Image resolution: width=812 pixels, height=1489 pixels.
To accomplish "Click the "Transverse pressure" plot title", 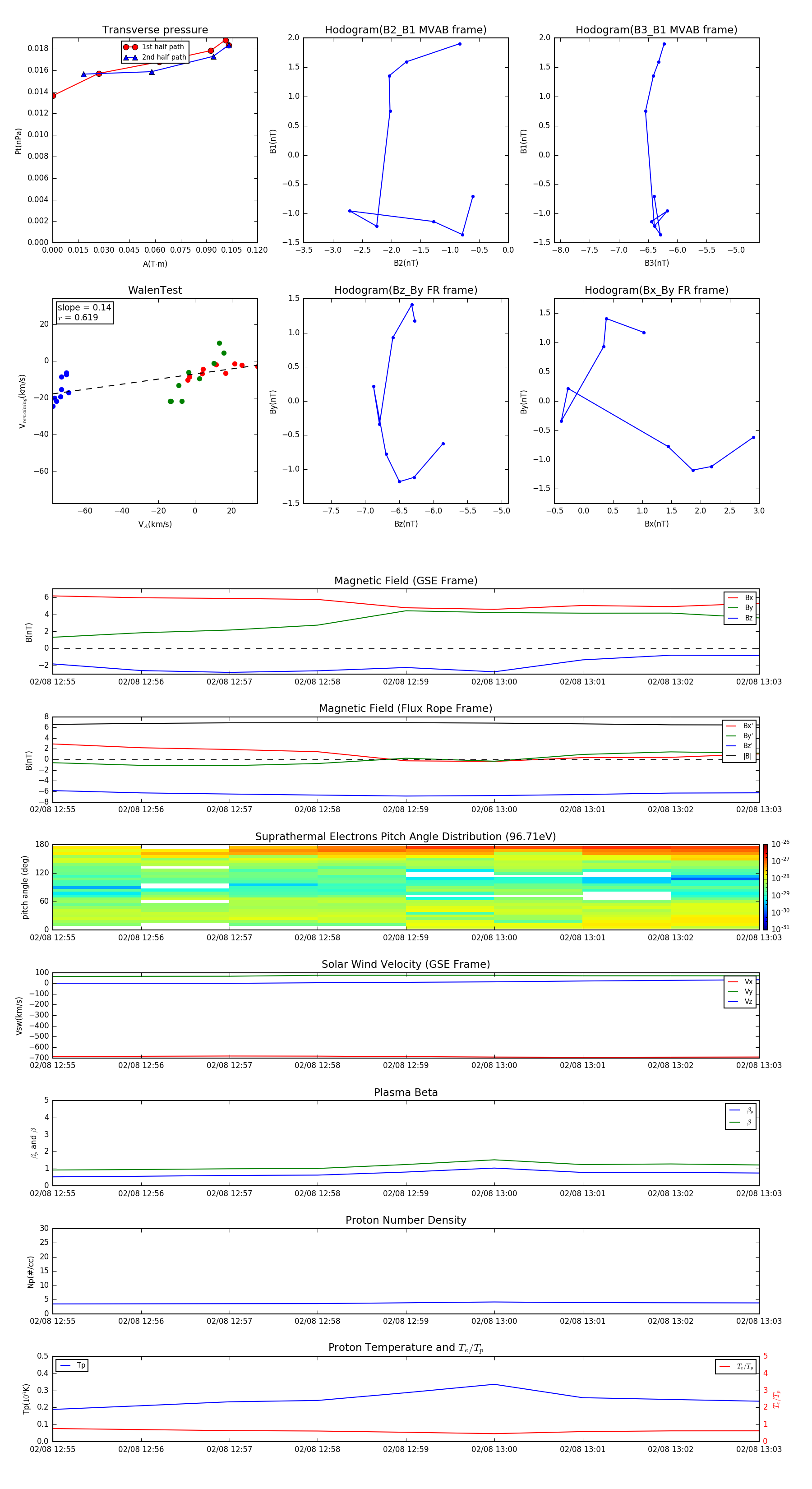I will (155, 29).
